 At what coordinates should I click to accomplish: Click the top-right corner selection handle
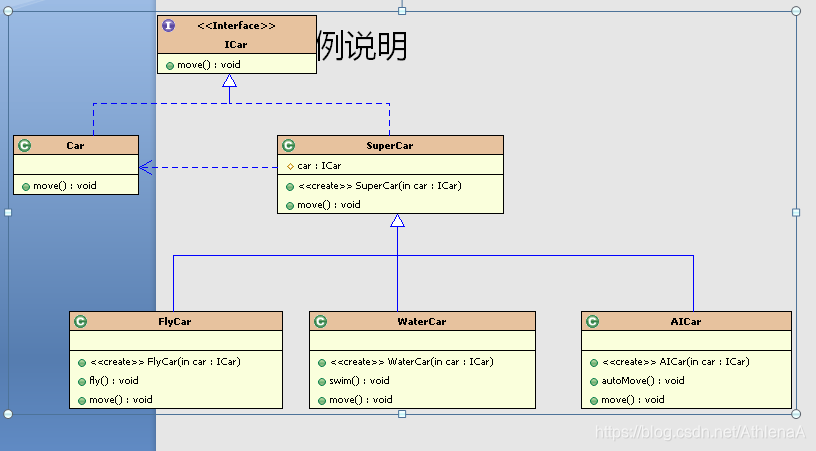coord(796,11)
